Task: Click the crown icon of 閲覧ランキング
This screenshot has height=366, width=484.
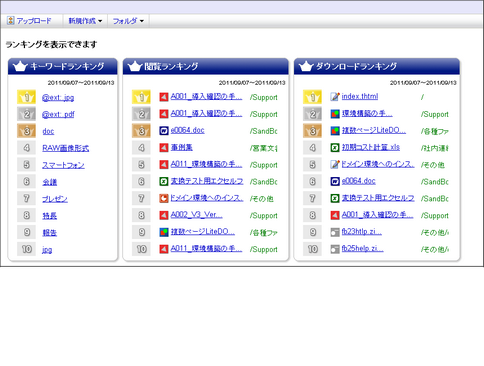Action: point(135,66)
